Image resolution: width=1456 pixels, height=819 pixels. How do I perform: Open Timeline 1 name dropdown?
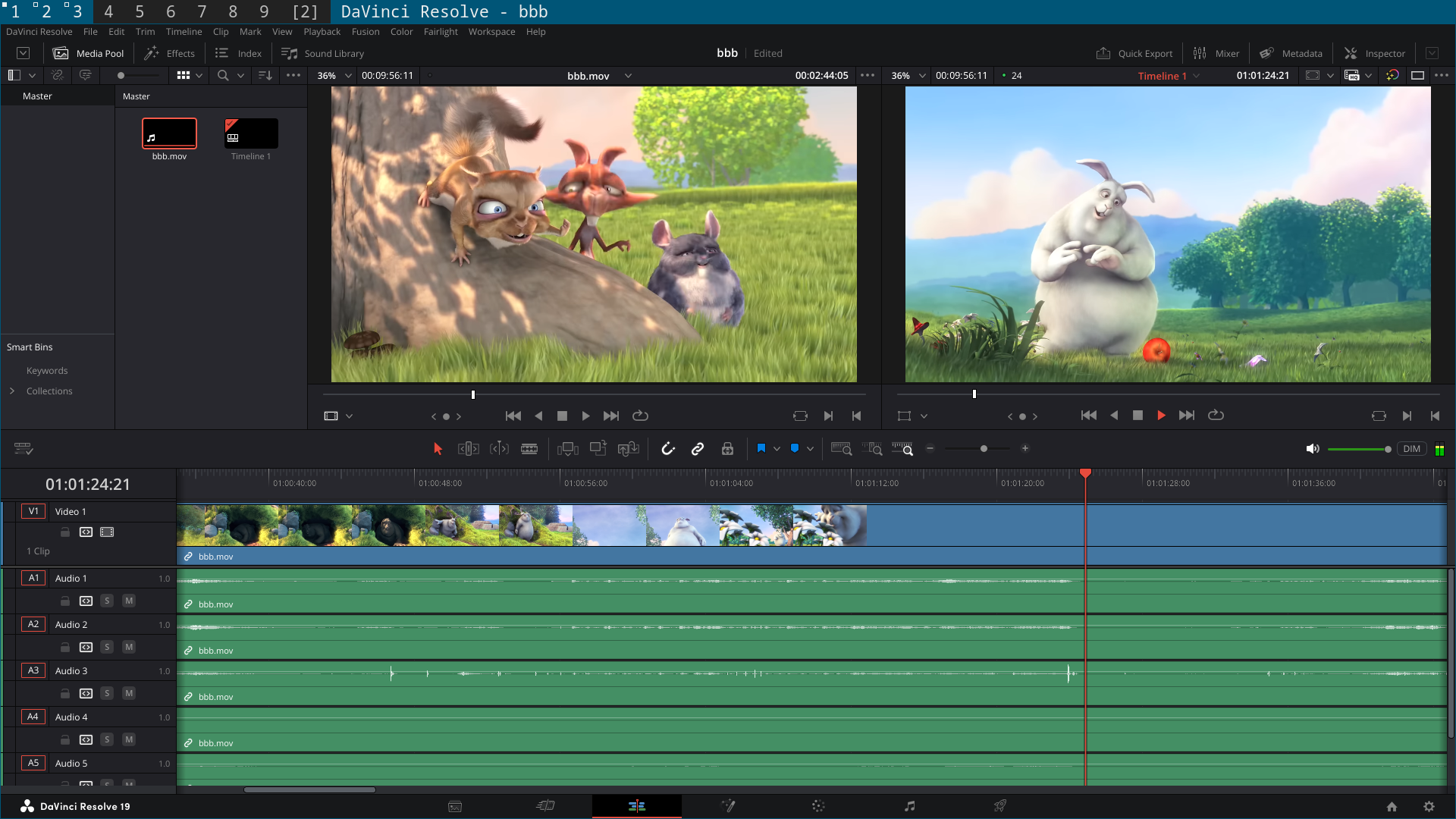pyautogui.click(x=1197, y=76)
